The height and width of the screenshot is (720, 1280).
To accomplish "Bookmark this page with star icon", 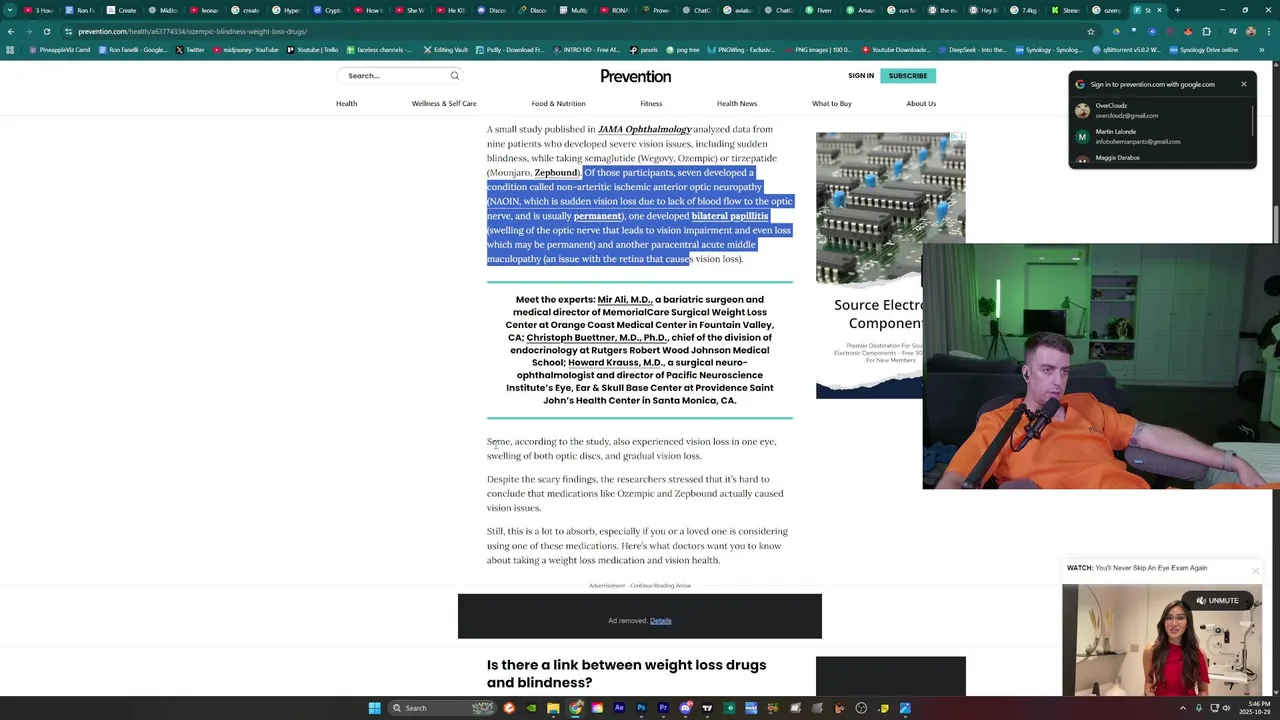I will pyautogui.click(x=1090, y=31).
